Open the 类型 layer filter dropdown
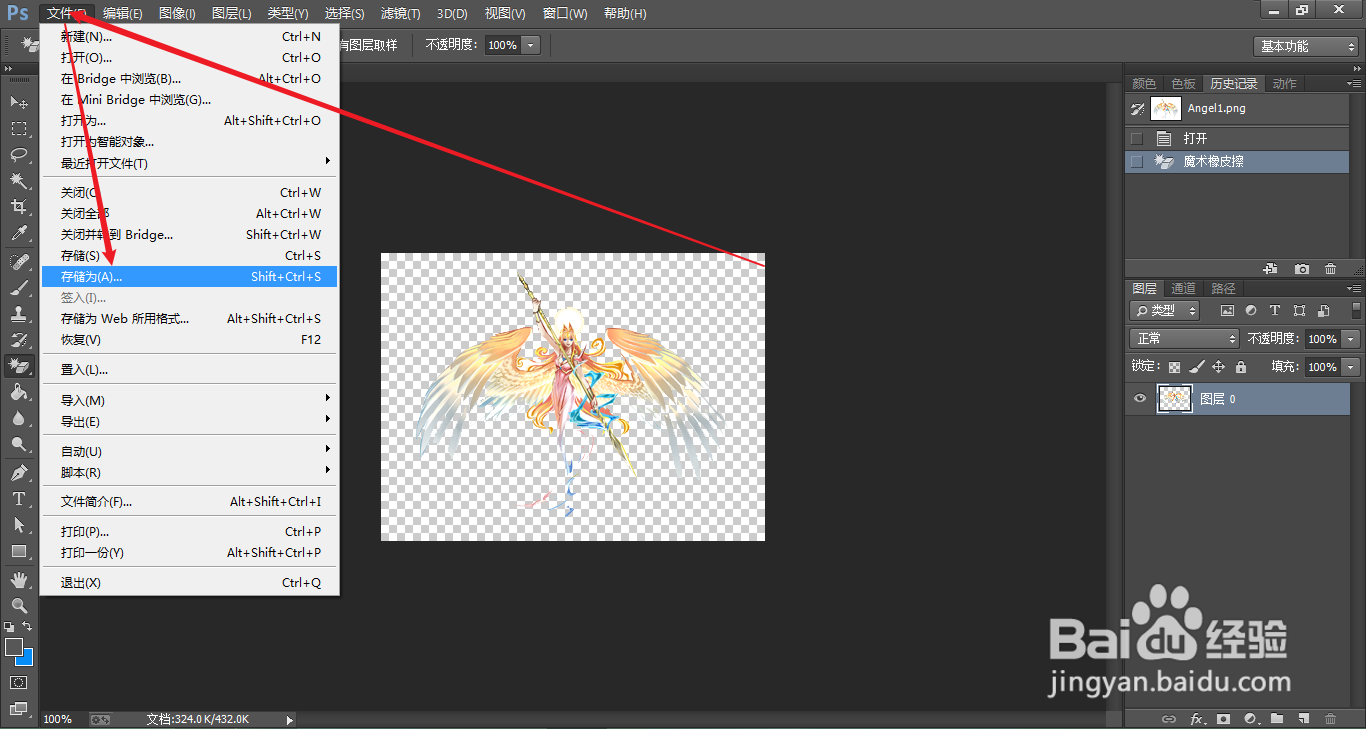The image size is (1366, 729). (x=1165, y=311)
